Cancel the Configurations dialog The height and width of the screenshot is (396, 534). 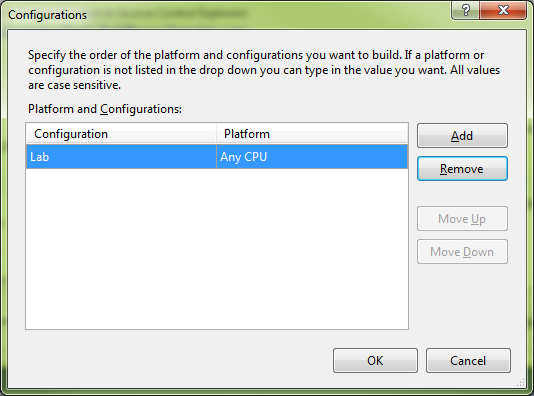click(x=468, y=361)
